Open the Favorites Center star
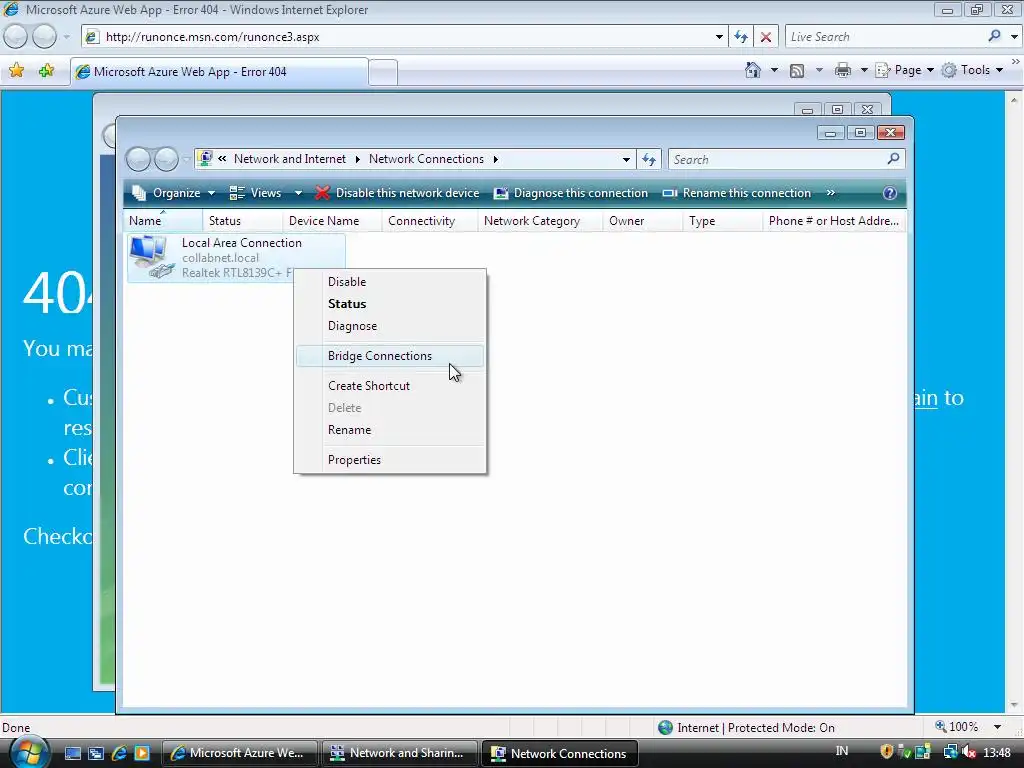Screen dimensions: 1024x768 click(16, 71)
